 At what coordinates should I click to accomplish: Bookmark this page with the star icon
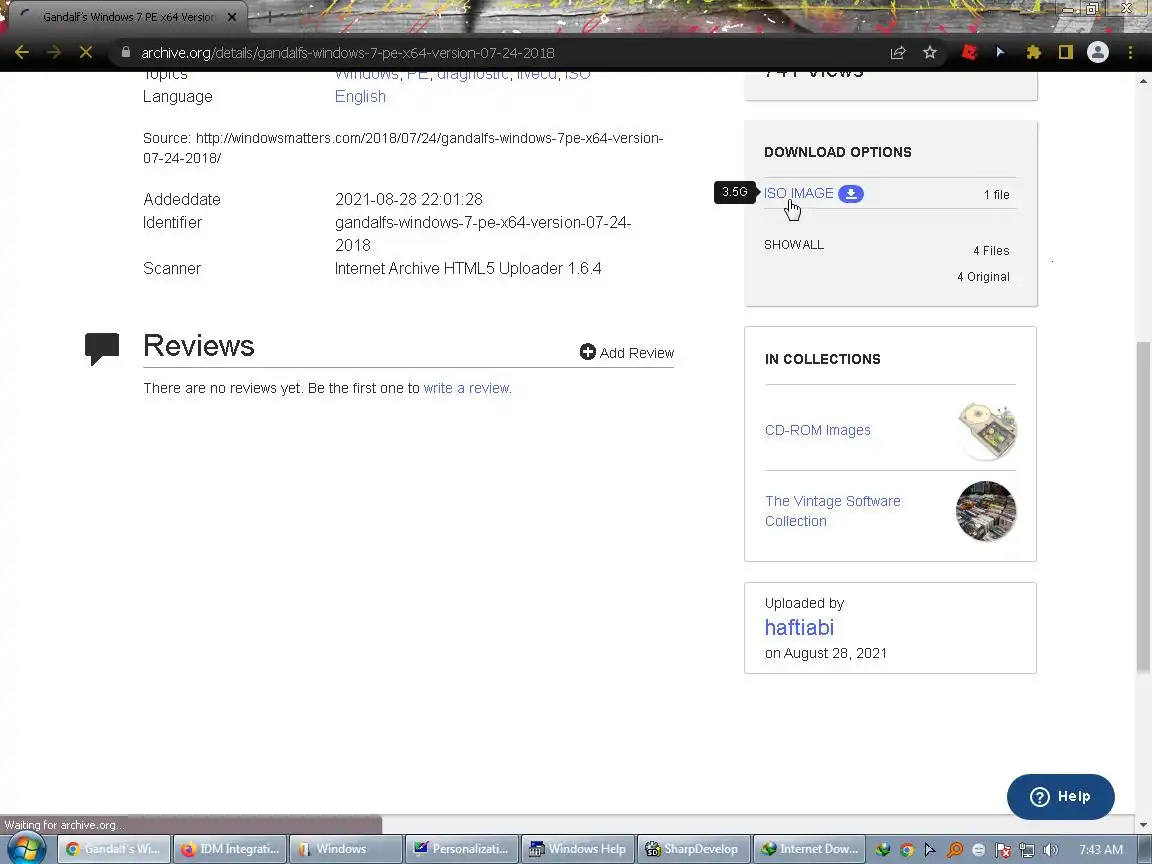click(x=930, y=52)
